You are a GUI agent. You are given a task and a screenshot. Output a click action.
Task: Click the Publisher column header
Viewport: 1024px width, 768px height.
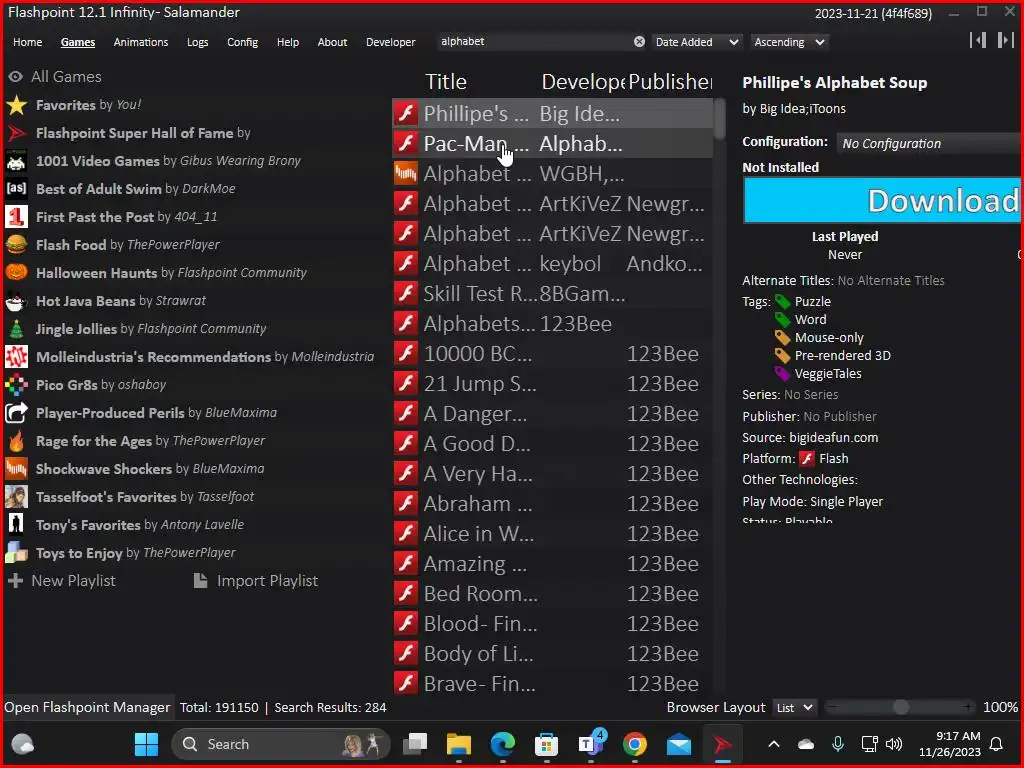click(x=670, y=82)
